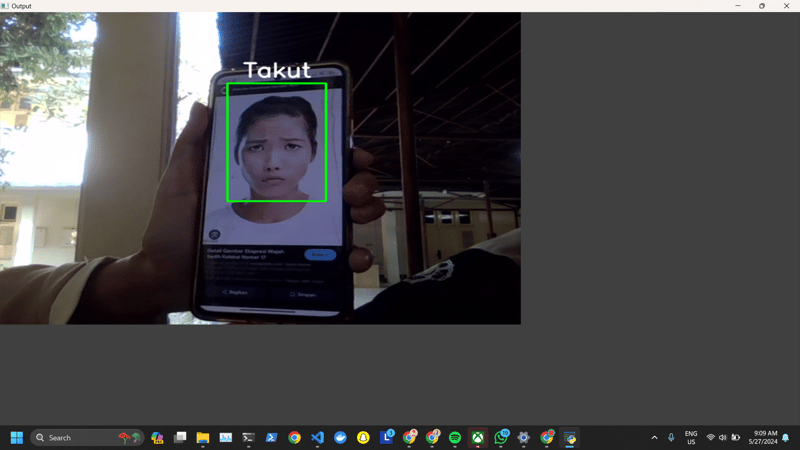Click the webcam video frame in Output window
This screenshot has width=800, height=450.
pos(260,168)
